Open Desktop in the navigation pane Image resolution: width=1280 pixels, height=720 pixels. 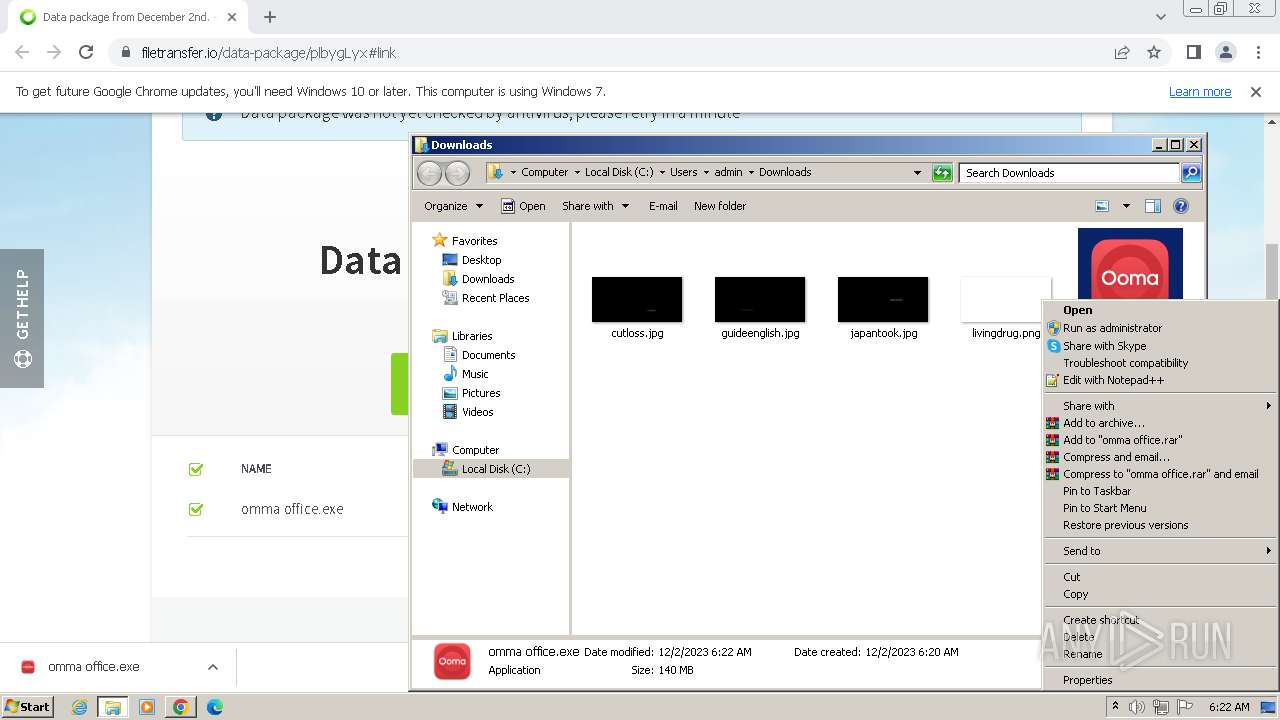point(481,260)
